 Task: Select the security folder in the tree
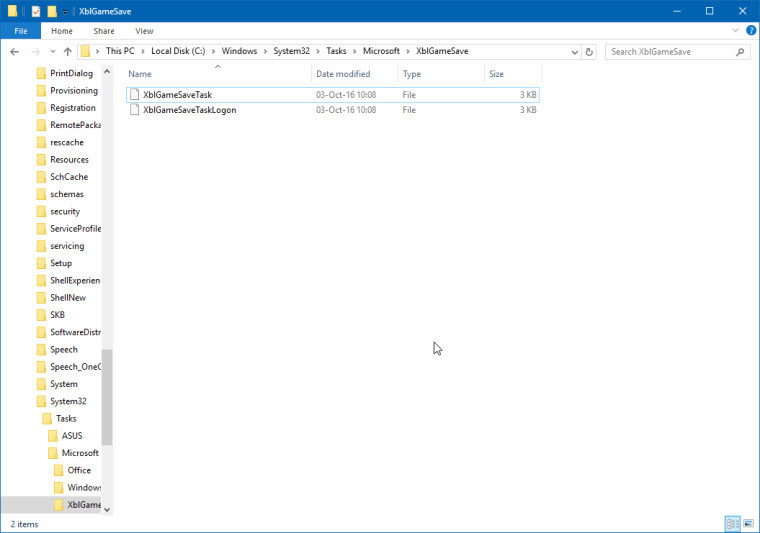click(65, 211)
